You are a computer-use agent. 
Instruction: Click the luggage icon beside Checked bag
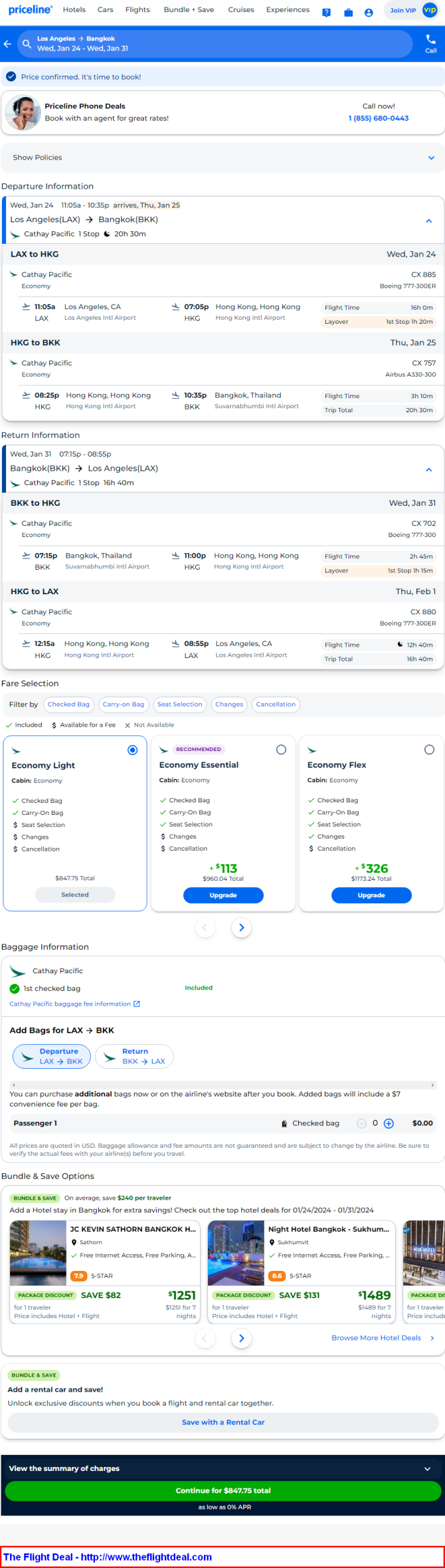click(x=284, y=1123)
